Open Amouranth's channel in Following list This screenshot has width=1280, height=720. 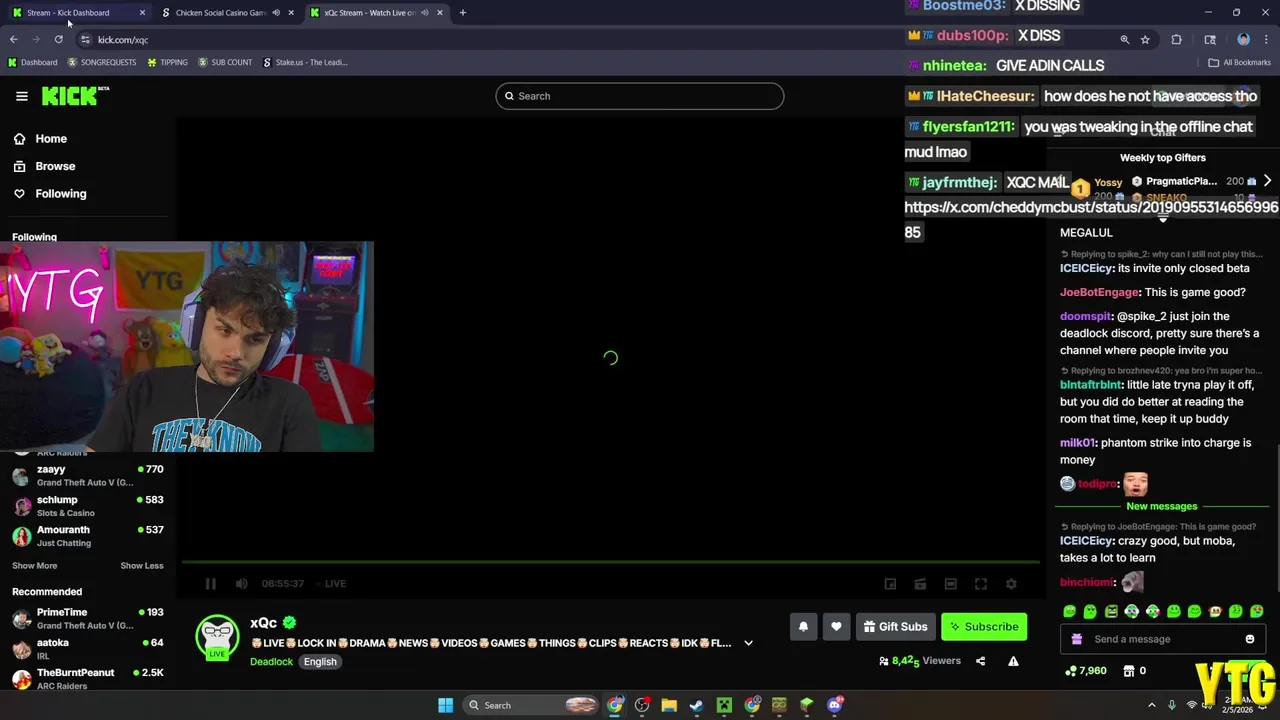(x=87, y=536)
